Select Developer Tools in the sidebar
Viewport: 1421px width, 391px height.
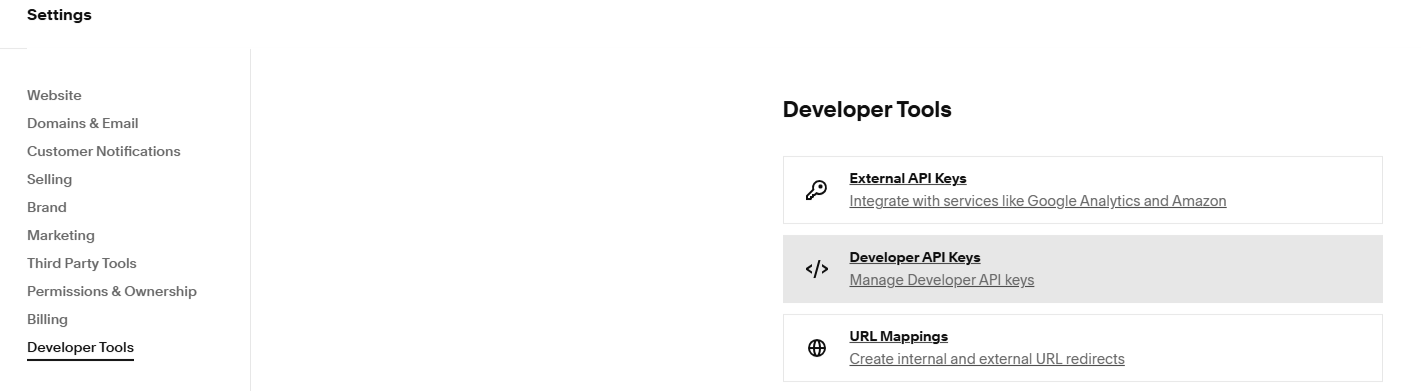click(x=80, y=347)
